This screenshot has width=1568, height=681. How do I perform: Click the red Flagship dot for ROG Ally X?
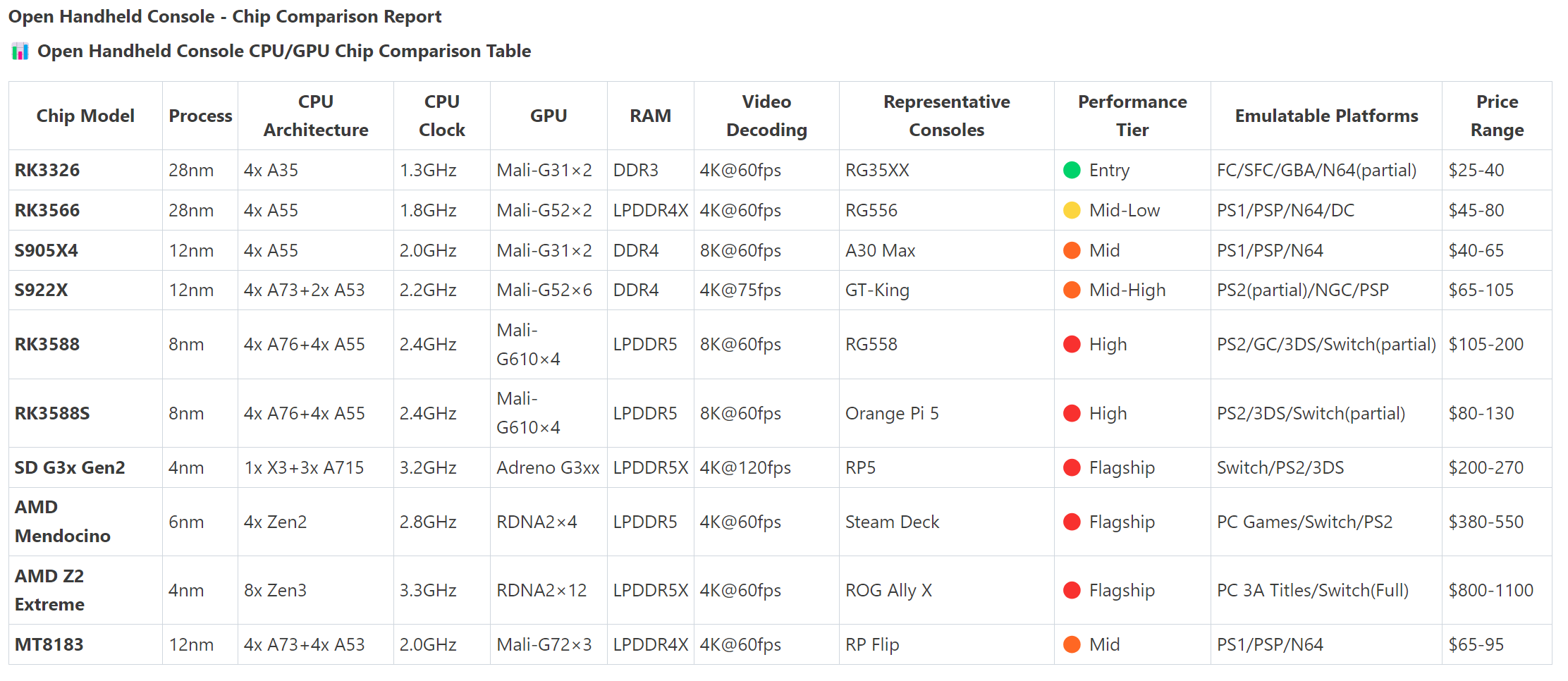(1072, 590)
